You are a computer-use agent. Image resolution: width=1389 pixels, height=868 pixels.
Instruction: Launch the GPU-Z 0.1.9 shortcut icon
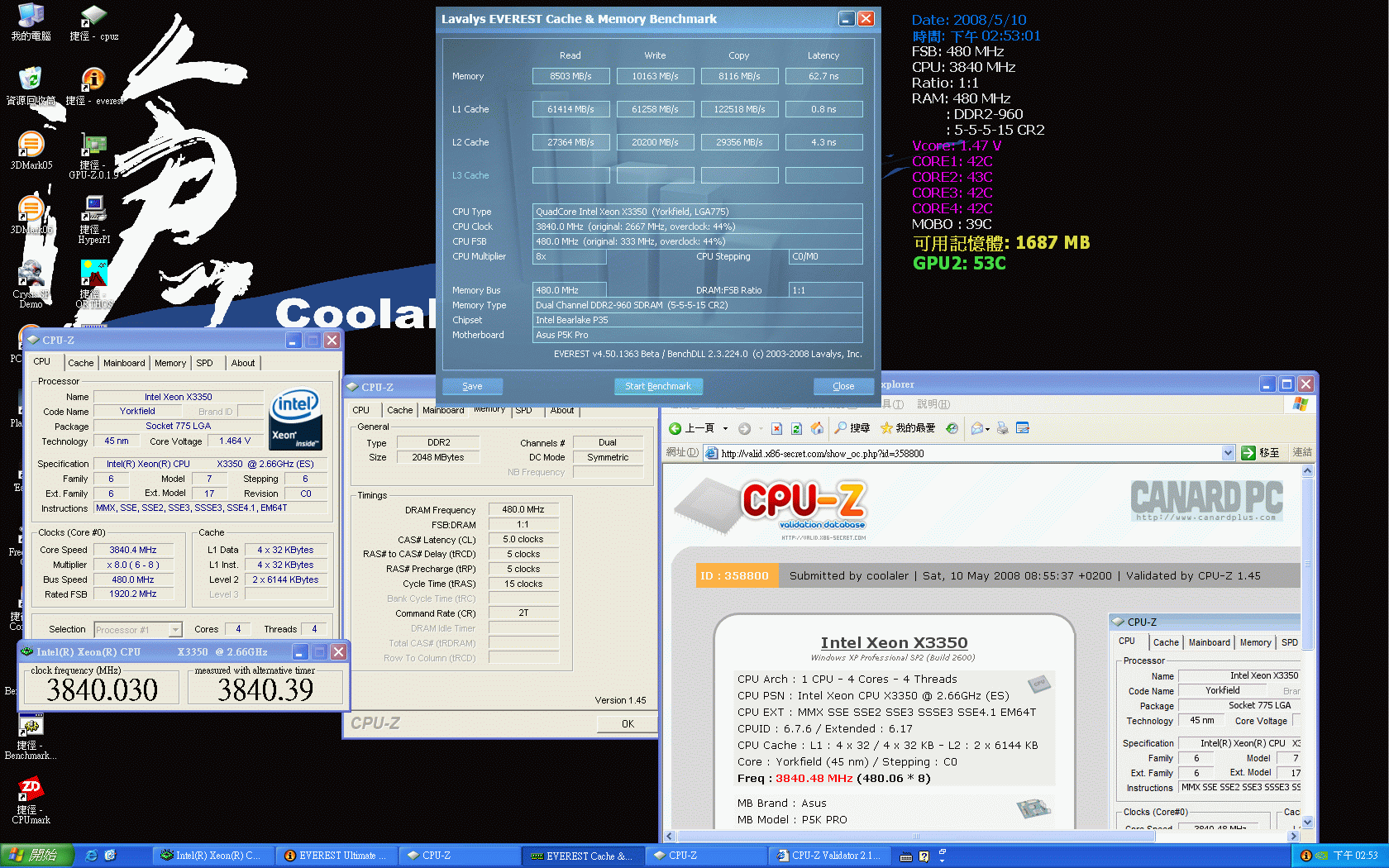tap(93, 157)
